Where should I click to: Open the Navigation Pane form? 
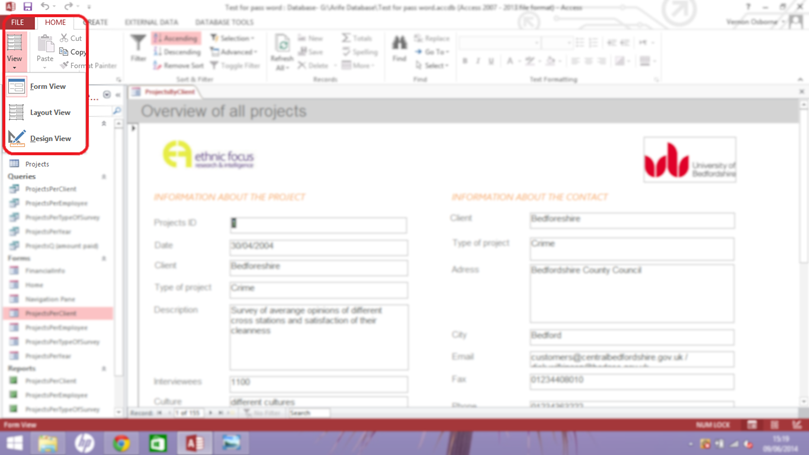[50, 299]
